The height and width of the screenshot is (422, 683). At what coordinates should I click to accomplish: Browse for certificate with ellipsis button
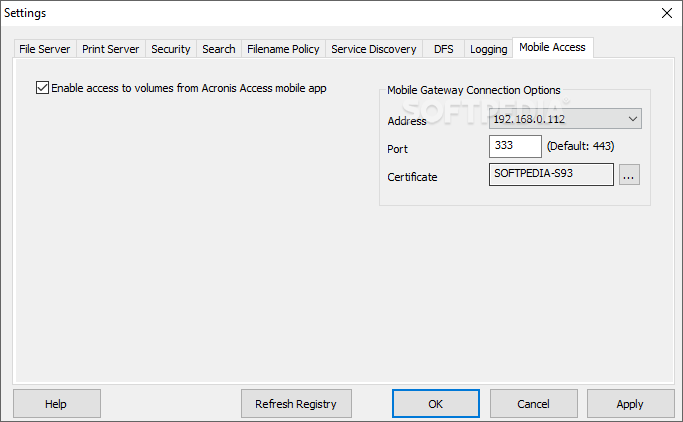(629, 175)
